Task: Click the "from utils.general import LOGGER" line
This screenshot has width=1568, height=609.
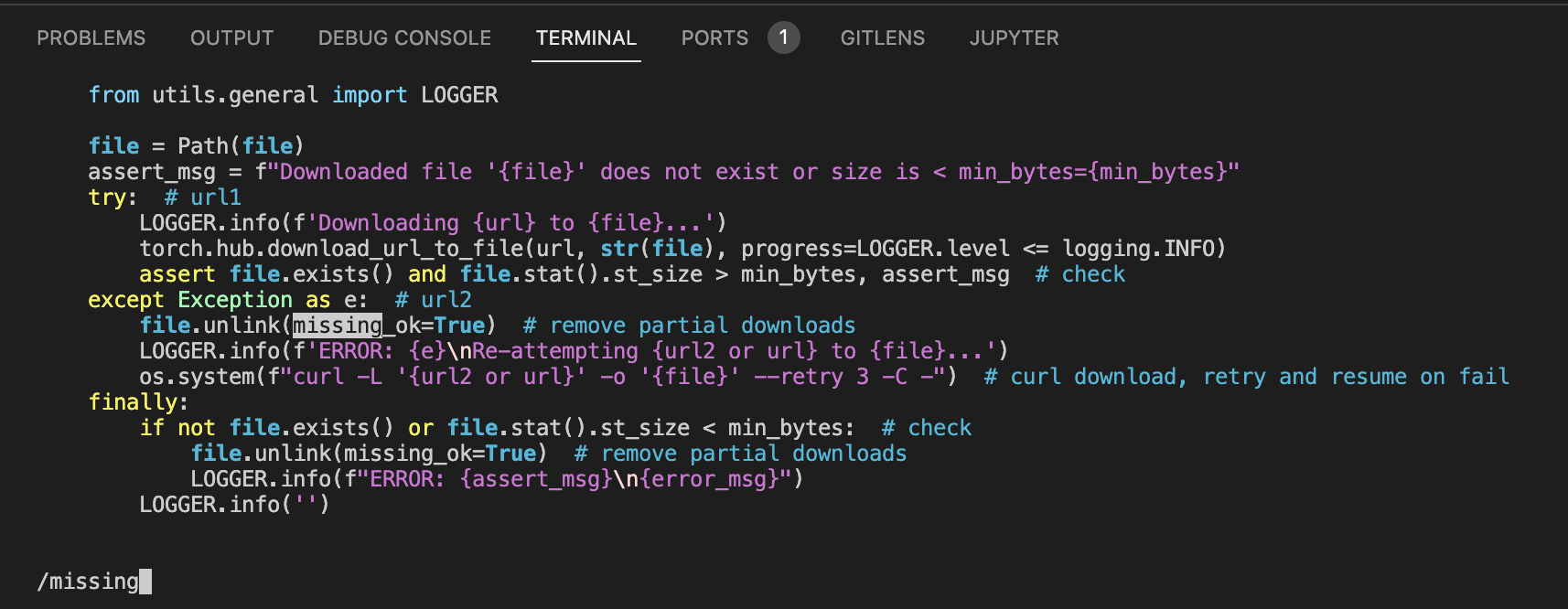Action: (293, 95)
